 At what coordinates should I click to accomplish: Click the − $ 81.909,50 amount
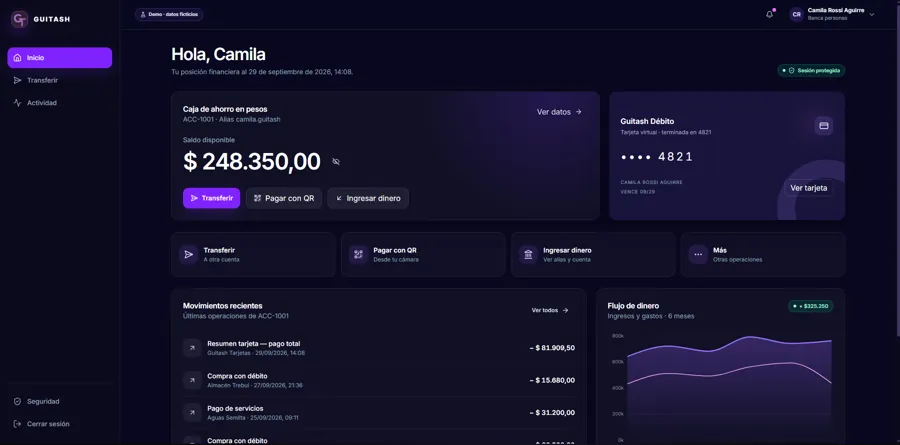(x=552, y=348)
